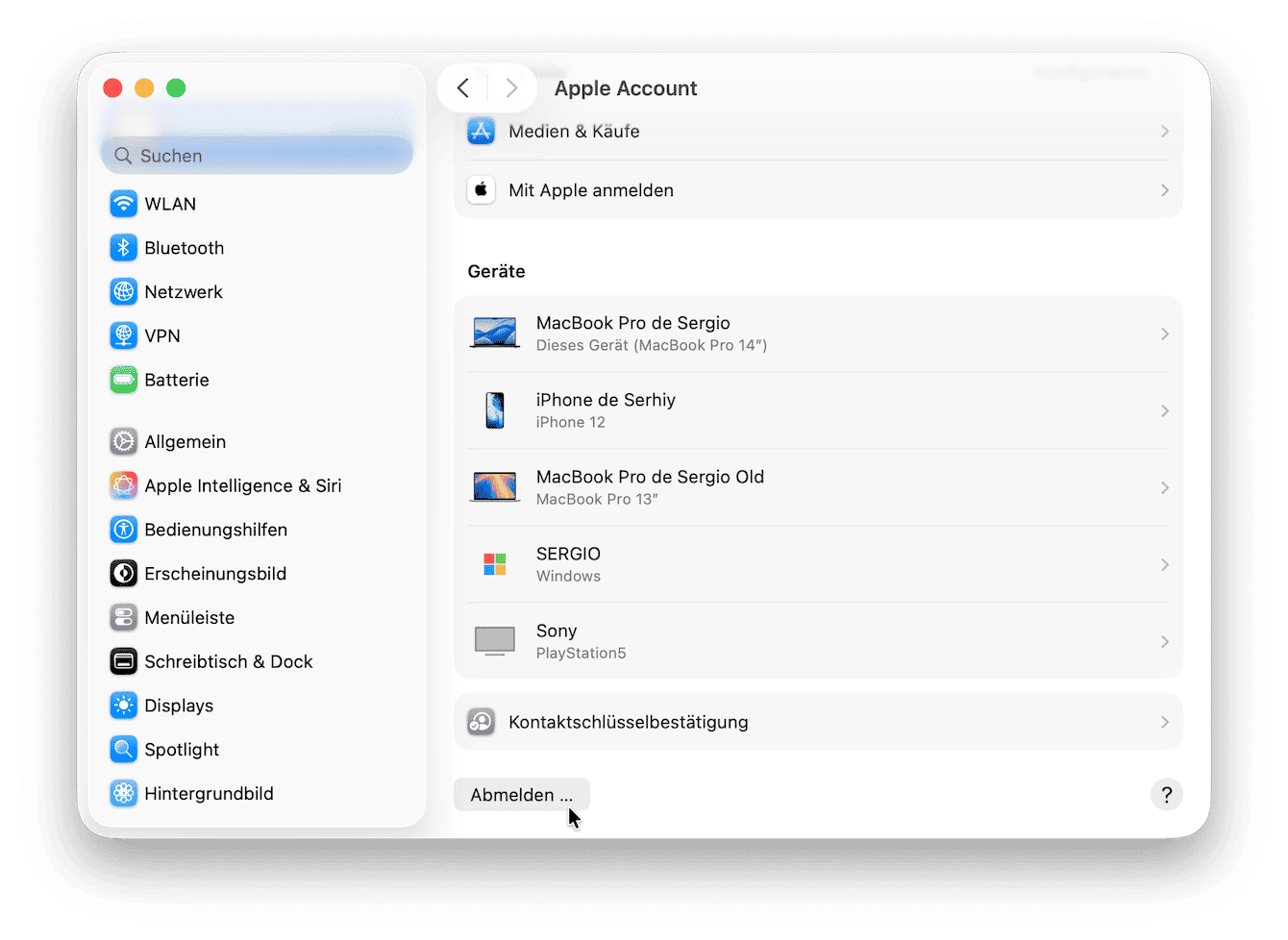This screenshot has width=1288, height=940.
Task: Click the MacBook Pro de Sergio laptop icon
Action: click(495, 334)
